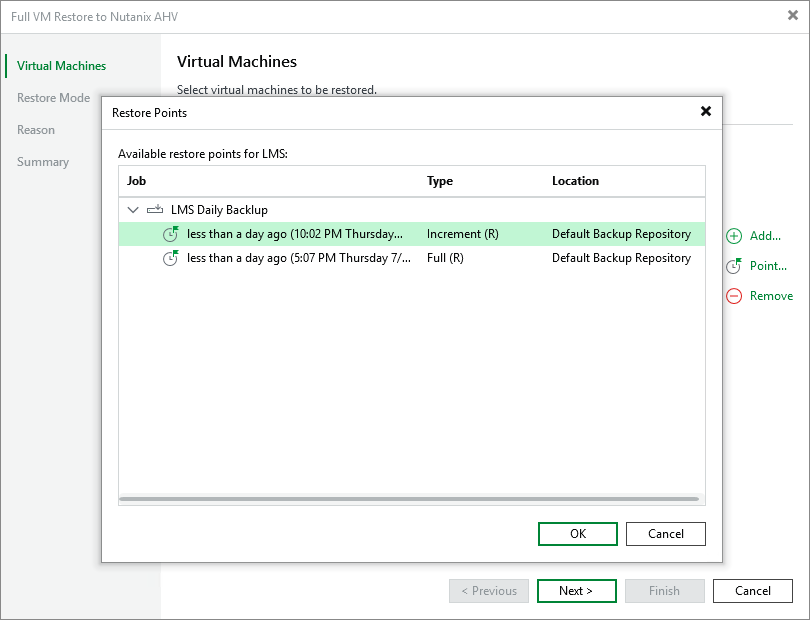Close the Restore Points dialog with the X
This screenshot has height=620, width=810.
[706, 111]
